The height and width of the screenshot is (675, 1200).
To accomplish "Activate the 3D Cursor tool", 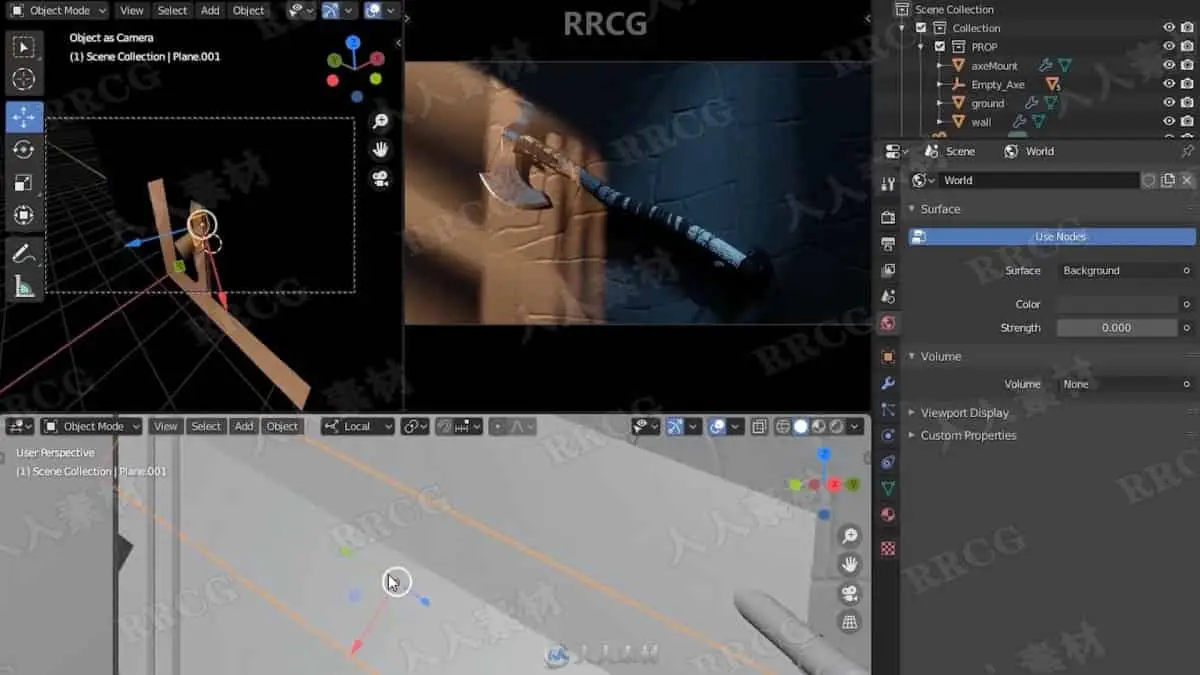I will pos(24,80).
